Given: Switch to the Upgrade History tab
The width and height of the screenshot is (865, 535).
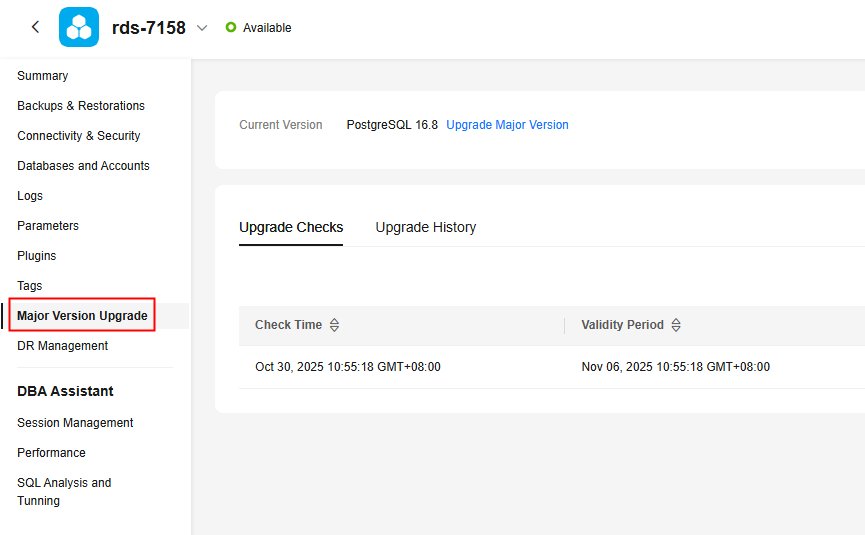Looking at the screenshot, I should point(425,227).
